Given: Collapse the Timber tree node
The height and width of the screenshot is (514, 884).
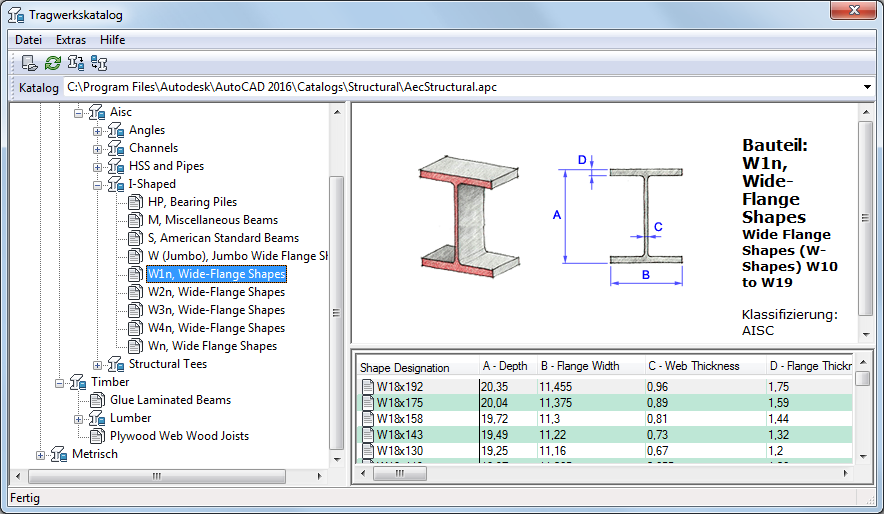Looking at the screenshot, I should click(59, 383).
